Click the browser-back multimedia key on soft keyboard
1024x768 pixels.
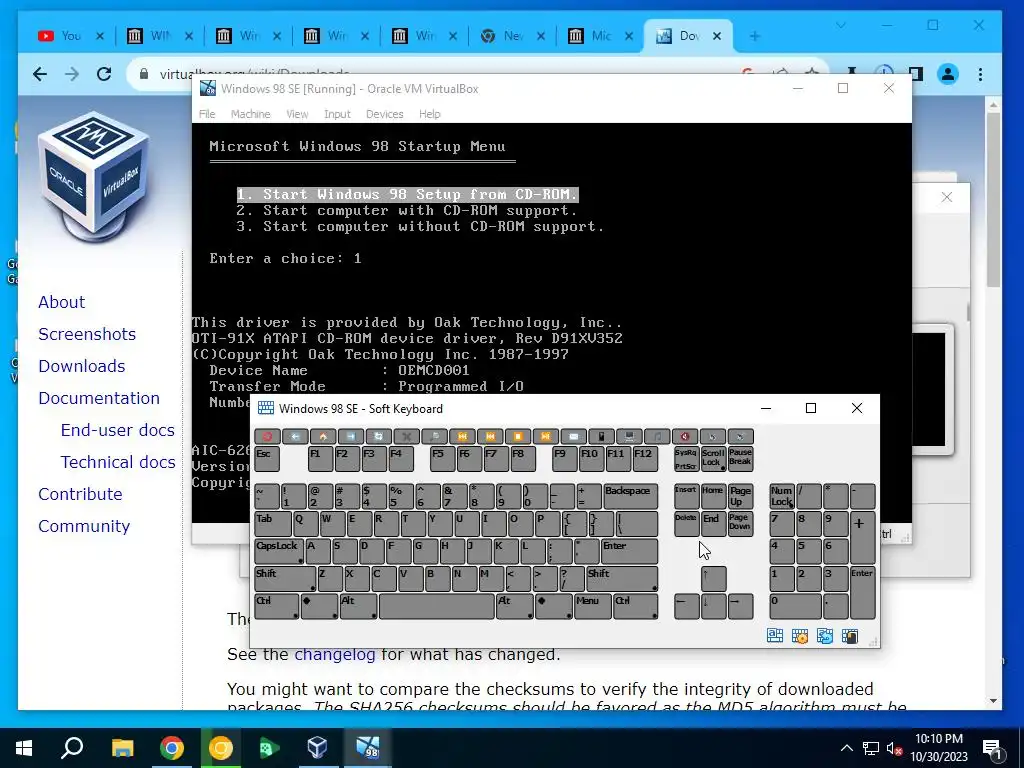pyautogui.click(x=295, y=436)
